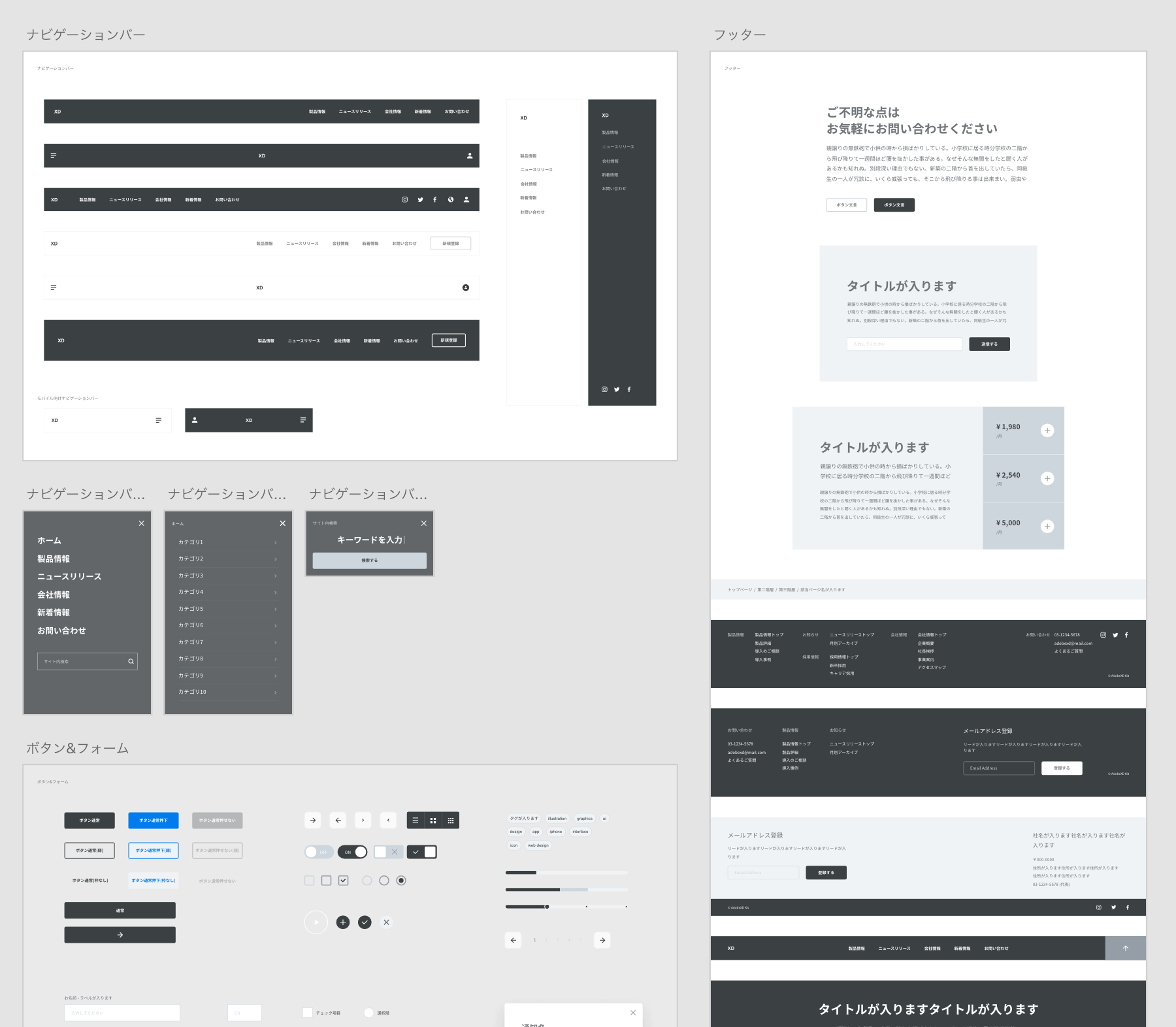The image size is (1176, 1027).
Task: Click plus icon beside ¥2,540
Action: pyautogui.click(x=1047, y=478)
